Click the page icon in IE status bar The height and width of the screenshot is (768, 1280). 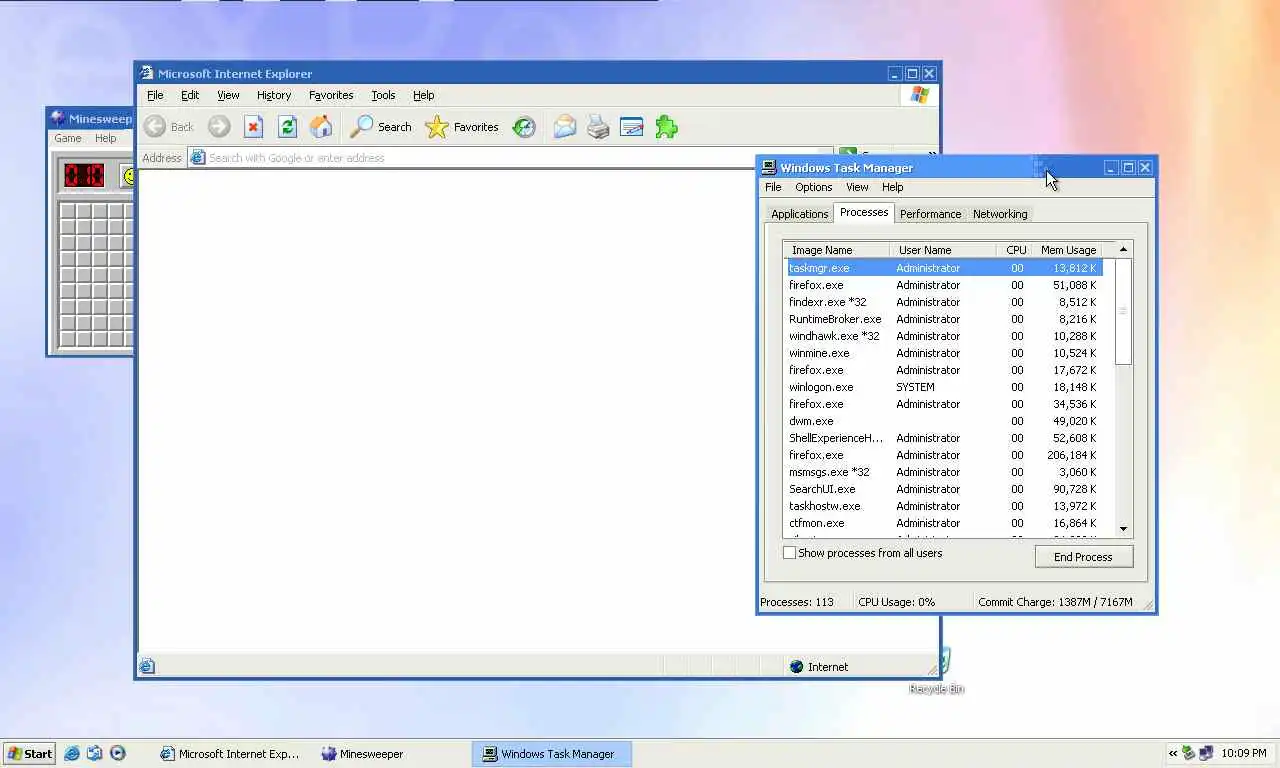coord(147,666)
